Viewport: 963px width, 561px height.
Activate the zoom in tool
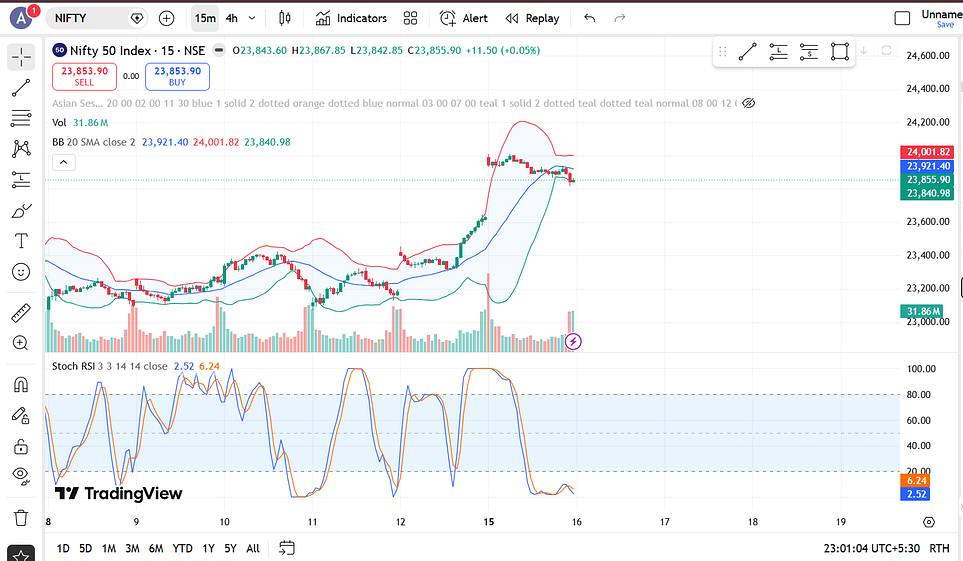21,343
